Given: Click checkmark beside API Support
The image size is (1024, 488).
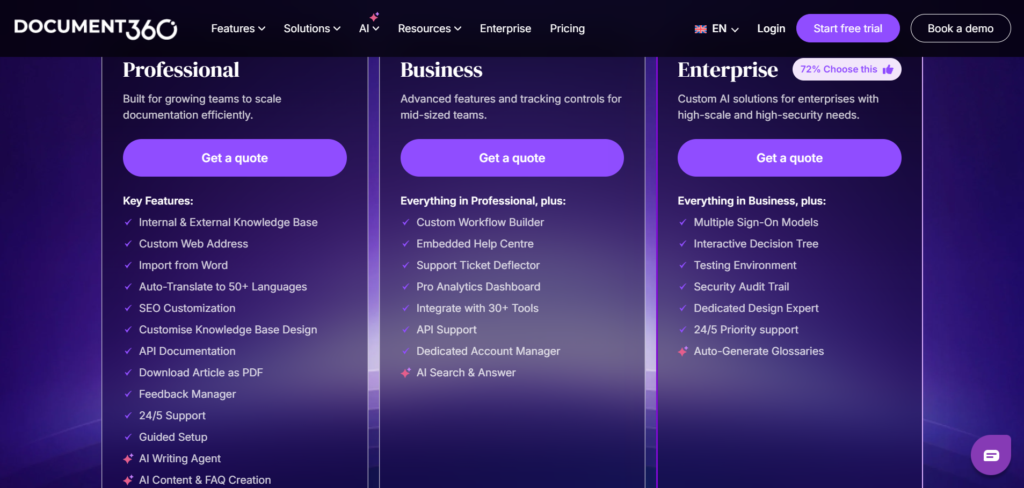Looking at the screenshot, I should click(x=406, y=330).
